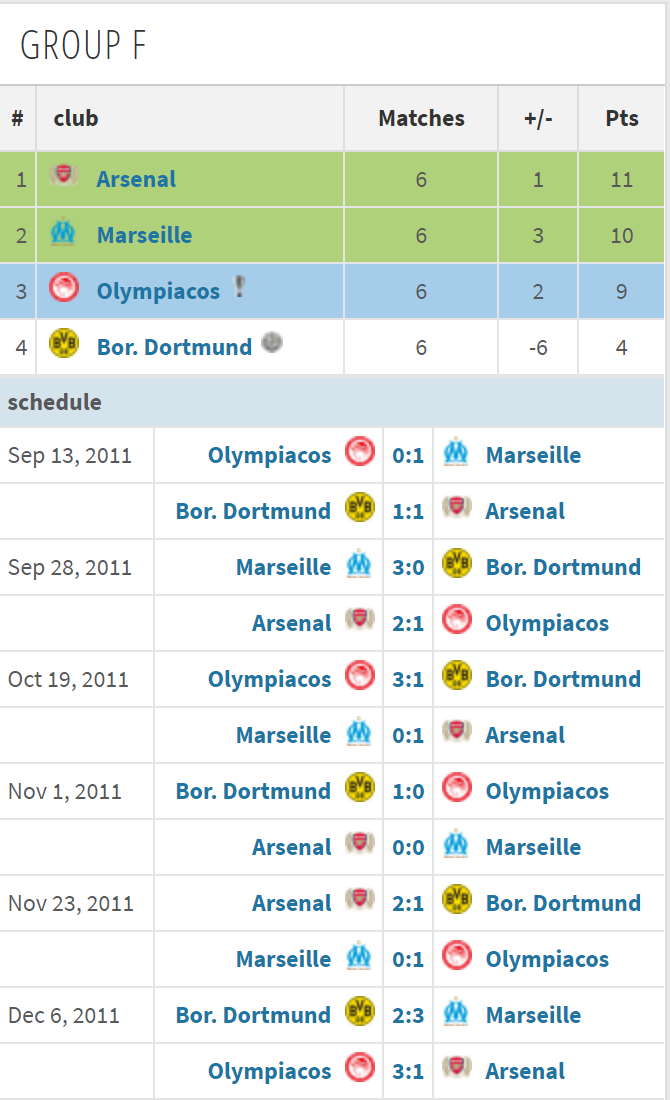Click Olympiacos' crest in the standings table
Screen dimensions: 670x1100
click(64, 290)
